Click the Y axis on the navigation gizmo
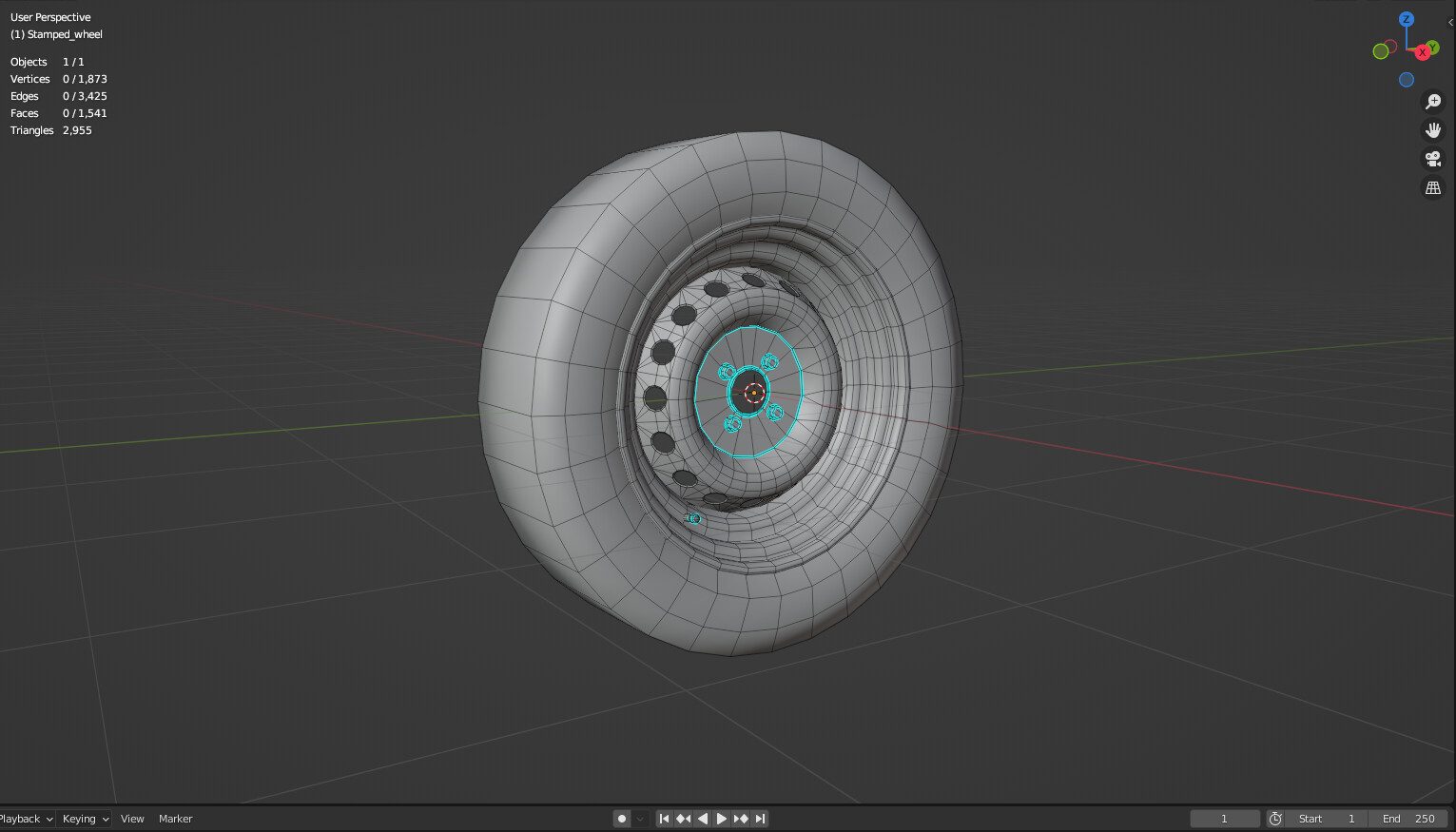Viewport: 1456px width, 832px height. click(x=1432, y=45)
